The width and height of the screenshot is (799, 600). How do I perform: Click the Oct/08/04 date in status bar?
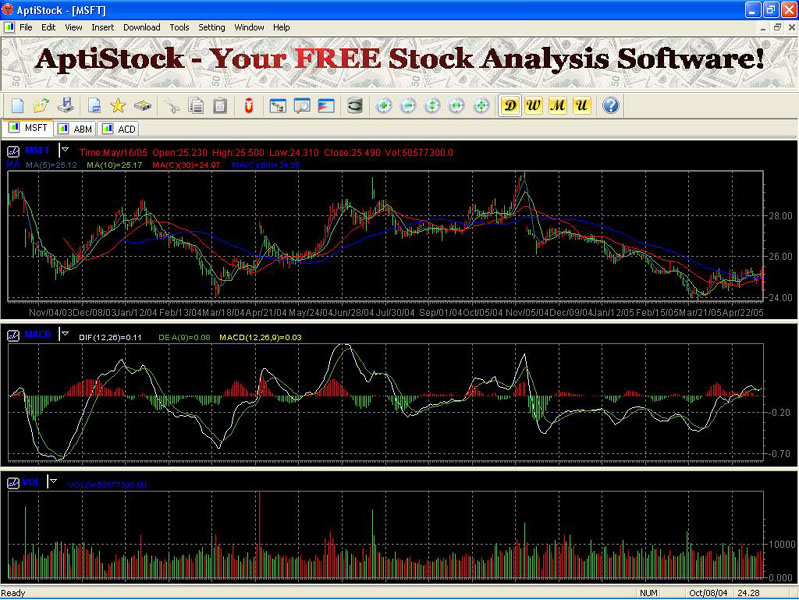[x=708, y=593]
